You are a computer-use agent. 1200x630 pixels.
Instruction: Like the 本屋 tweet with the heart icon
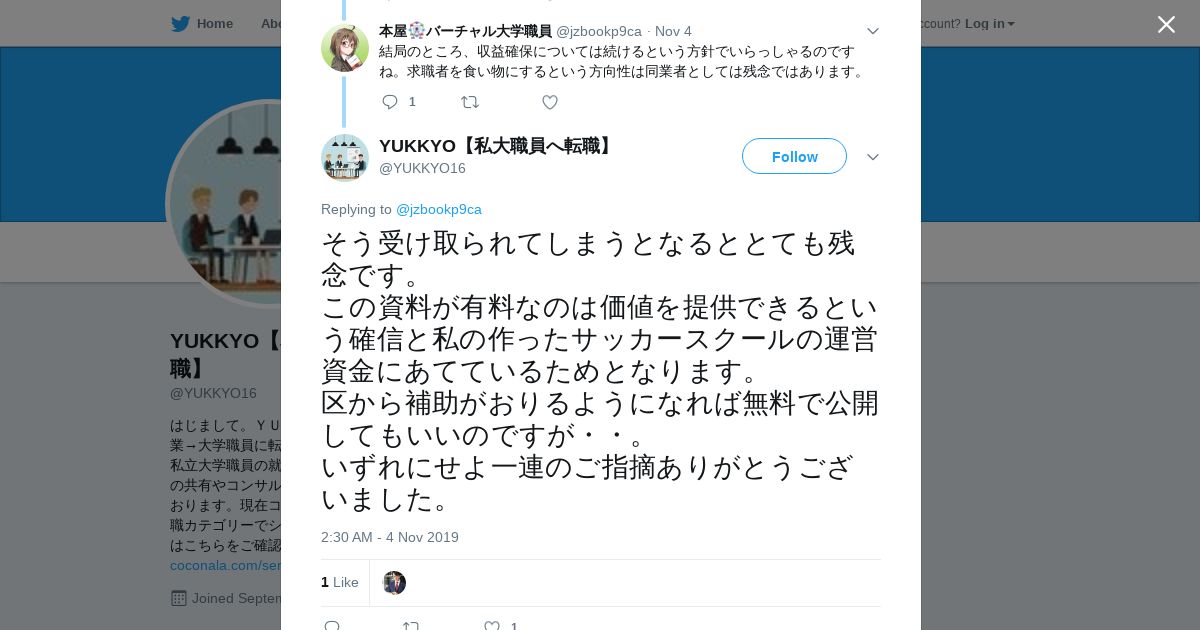[x=550, y=102]
